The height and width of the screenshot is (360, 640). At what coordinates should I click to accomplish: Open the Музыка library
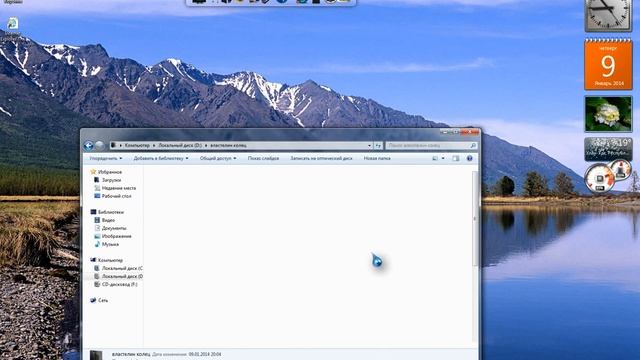click(110, 244)
